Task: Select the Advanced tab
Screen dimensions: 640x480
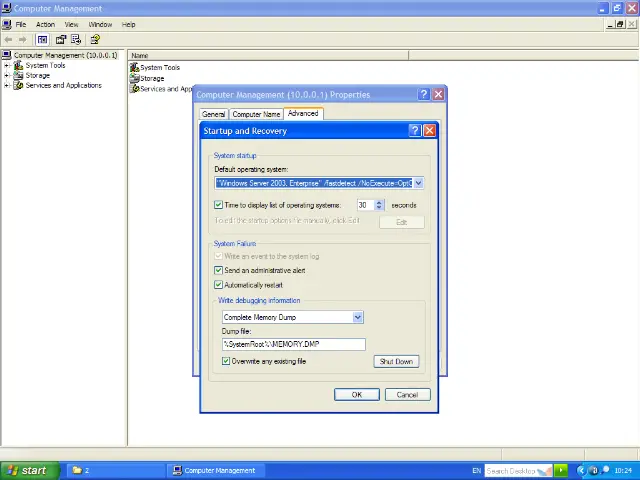Action: click(303, 113)
